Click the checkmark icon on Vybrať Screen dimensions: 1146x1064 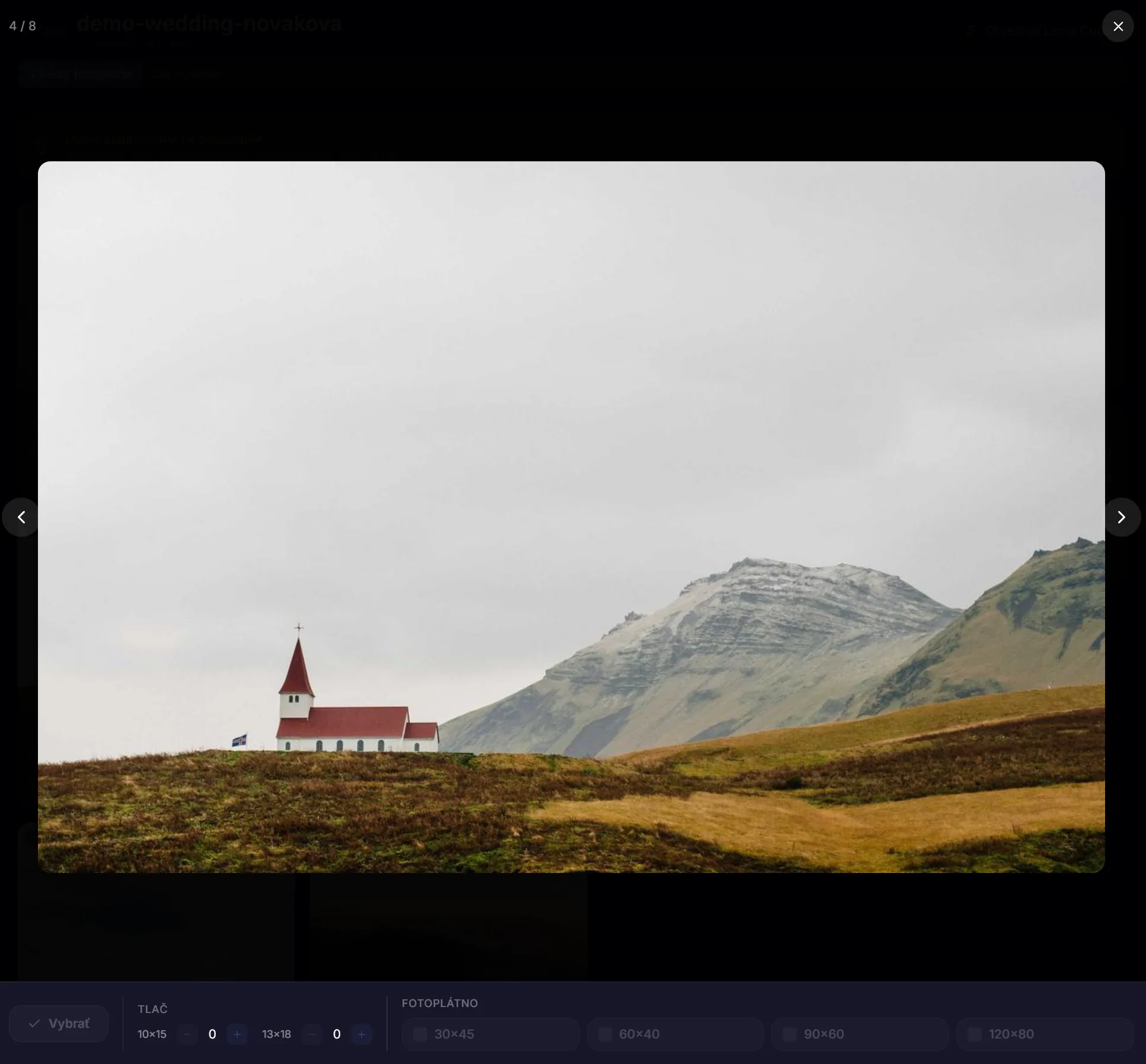[34, 1023]
